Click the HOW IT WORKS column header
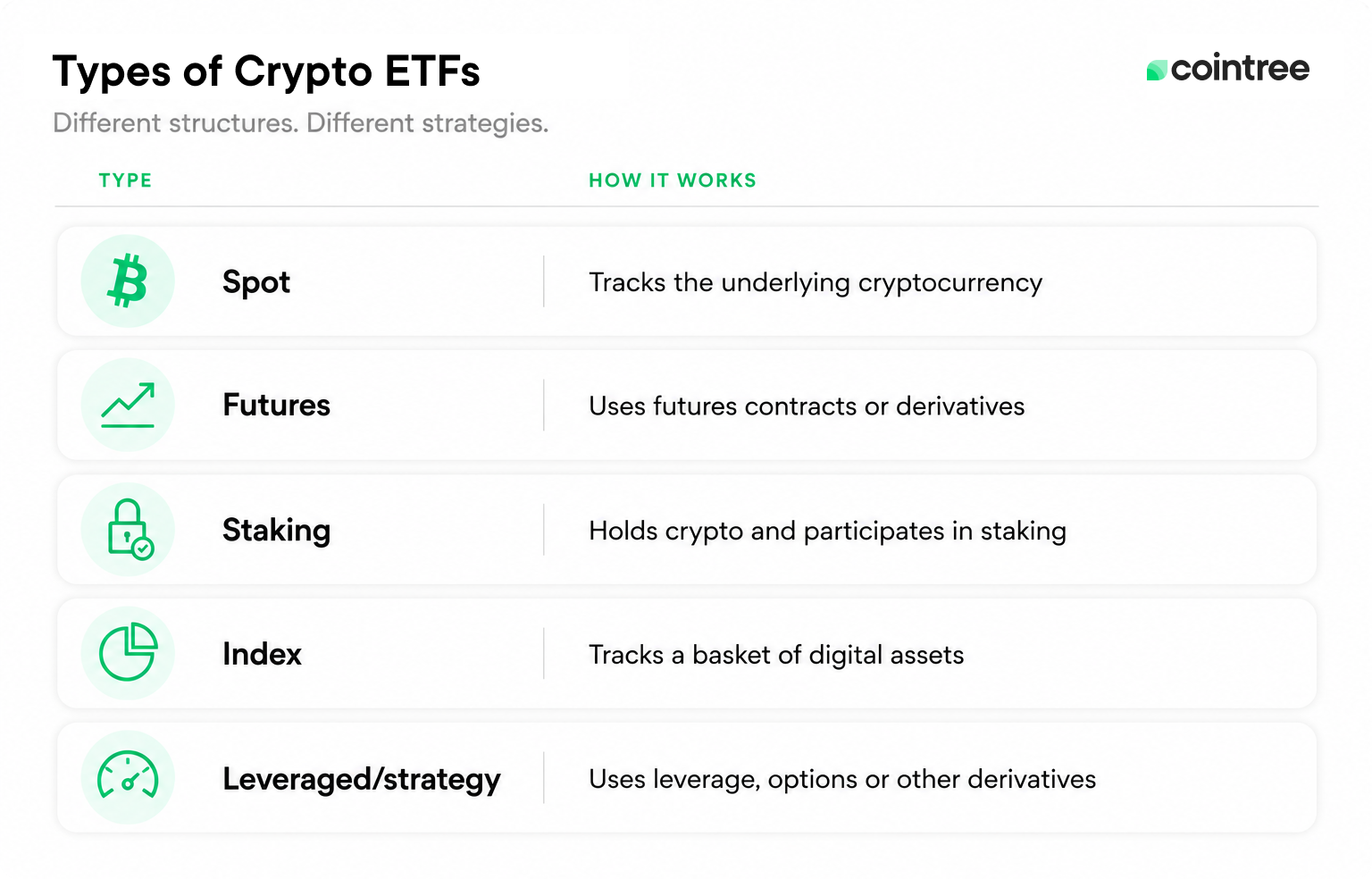Viewport: 1372px width, 879px height. 673,180
